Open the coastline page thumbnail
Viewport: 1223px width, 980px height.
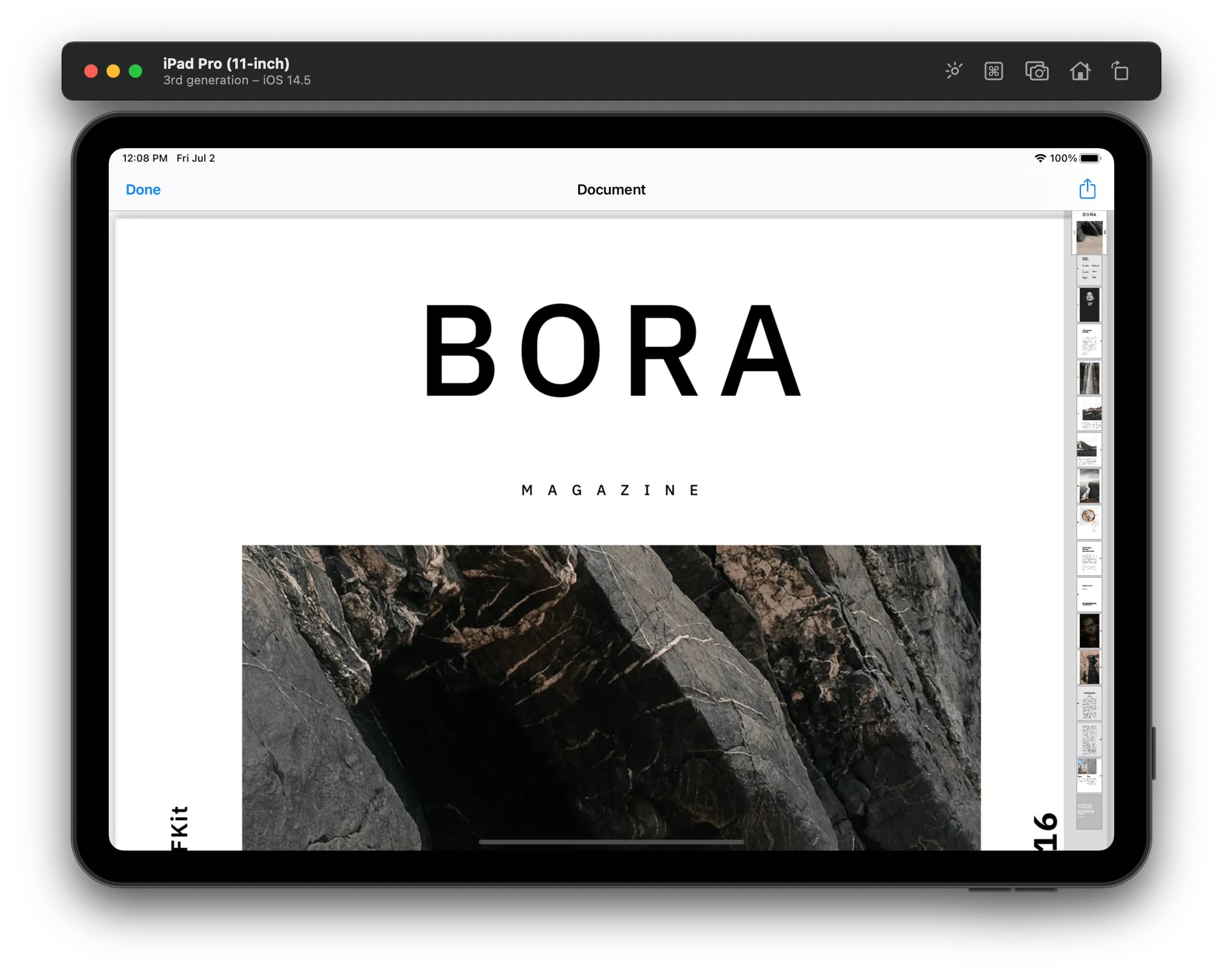[x=1089, y=485]
